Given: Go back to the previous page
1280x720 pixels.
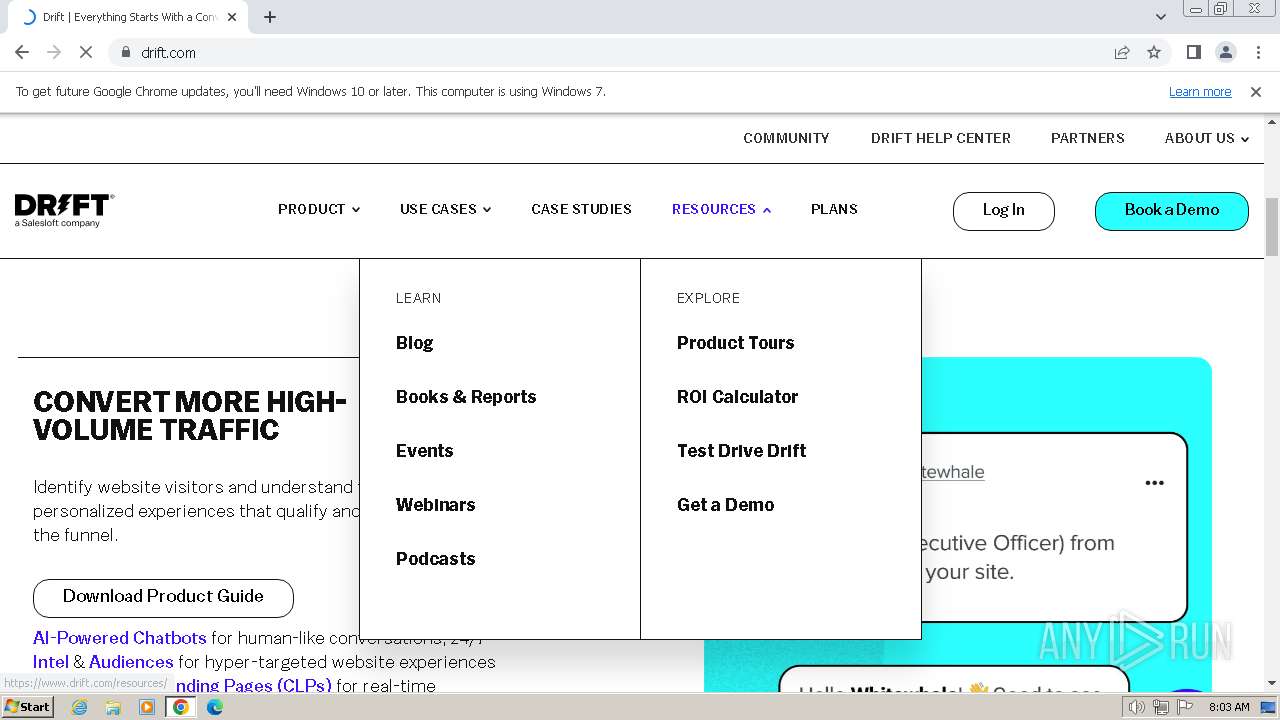Looking at the screenshot, I should [22, 52].
